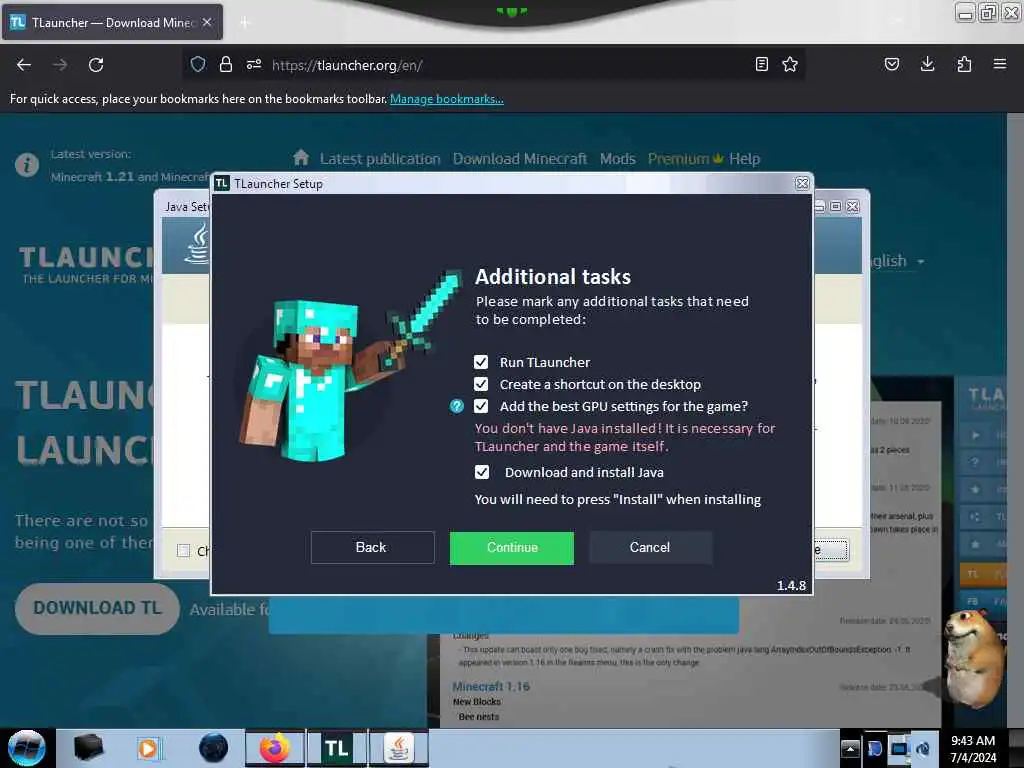Tick the checkbox in the Java Setup window
This screenshot has height=768, width=1024.
click(x=184, y=551)
